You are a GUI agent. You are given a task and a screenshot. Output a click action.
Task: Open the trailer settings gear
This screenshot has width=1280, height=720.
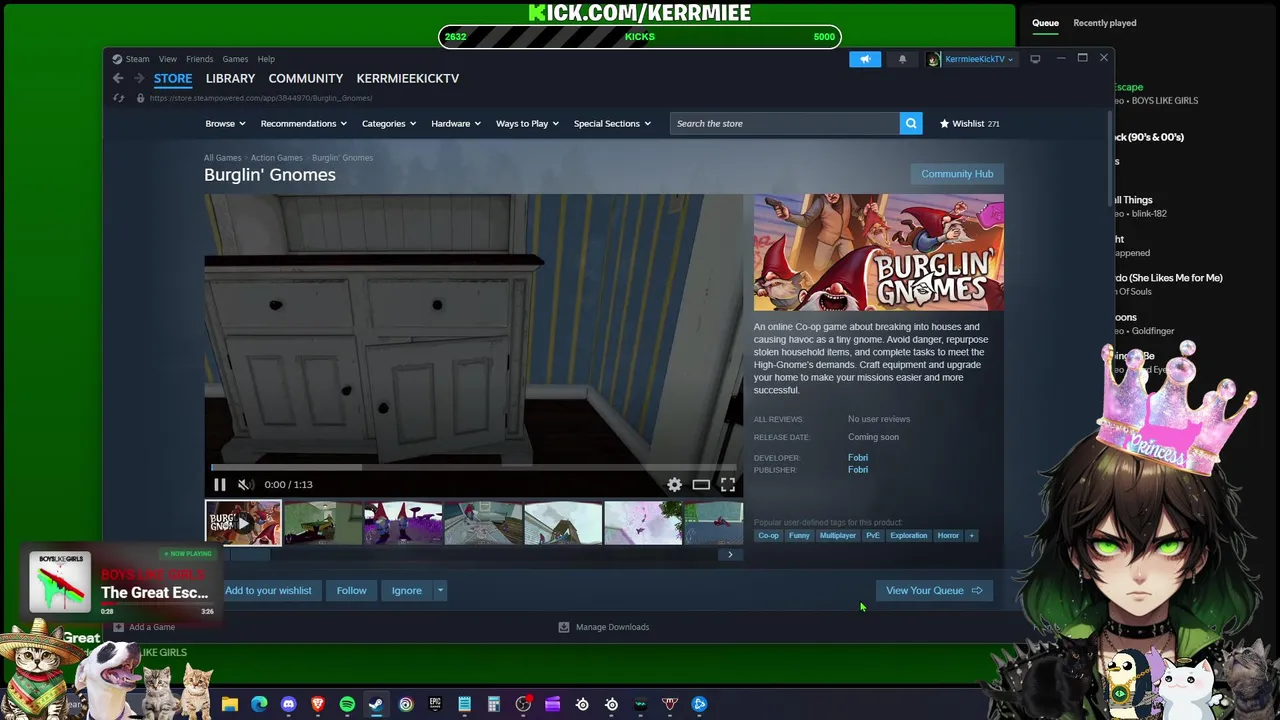point(675,485)
